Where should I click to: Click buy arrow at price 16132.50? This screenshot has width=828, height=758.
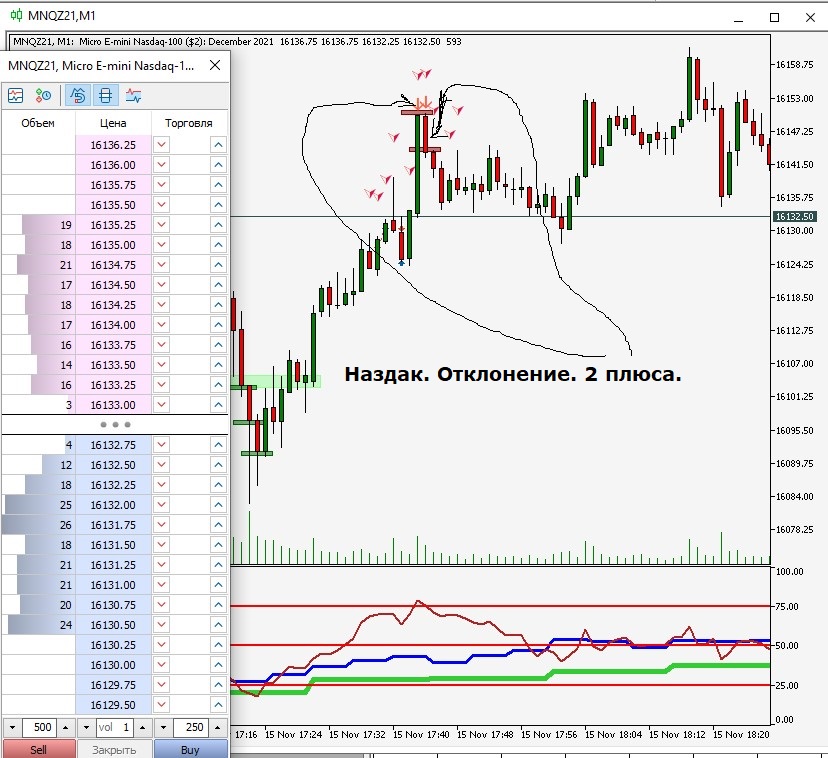(218, 465)
